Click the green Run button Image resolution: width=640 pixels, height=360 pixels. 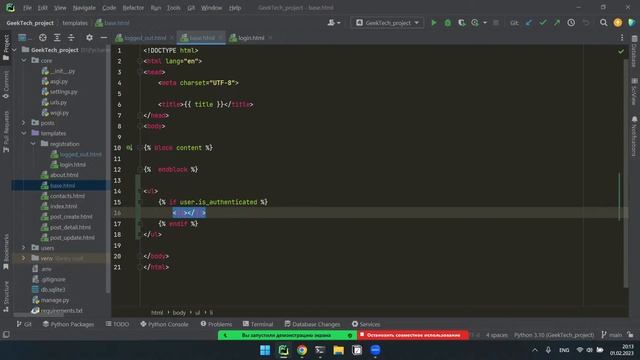click(x=434, y=23)
